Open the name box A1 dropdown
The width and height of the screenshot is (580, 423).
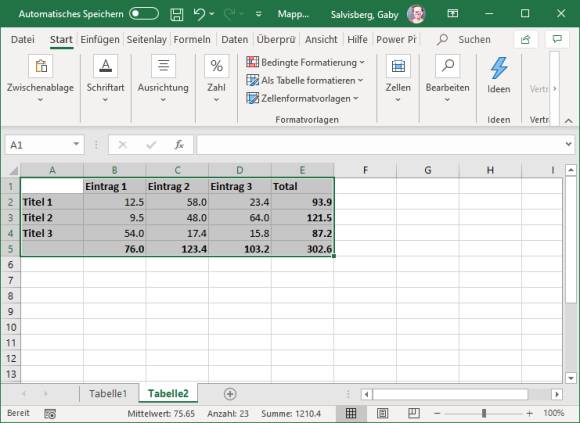pyautogui.click(x=76, y=145)
